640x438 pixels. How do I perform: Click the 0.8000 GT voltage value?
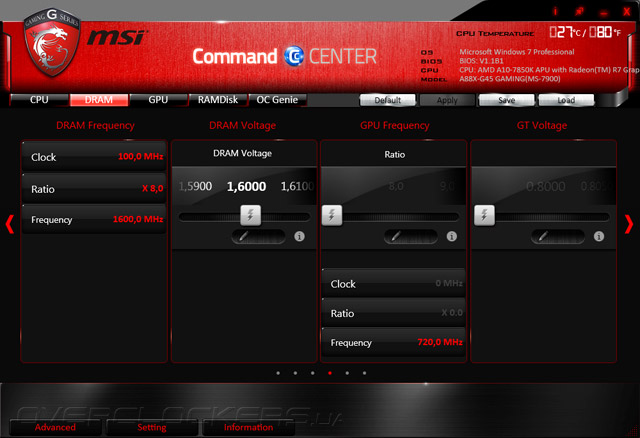click(545, 187)
